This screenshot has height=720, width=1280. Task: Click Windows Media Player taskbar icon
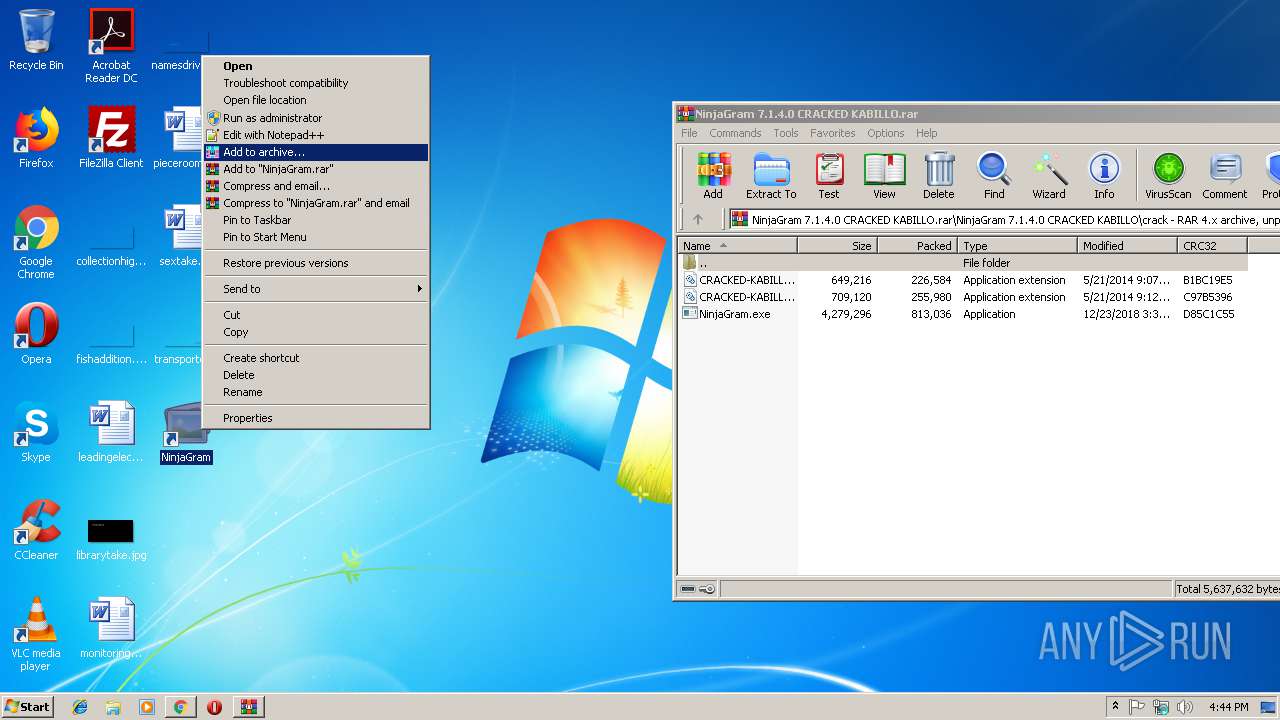tap(147, 707)
